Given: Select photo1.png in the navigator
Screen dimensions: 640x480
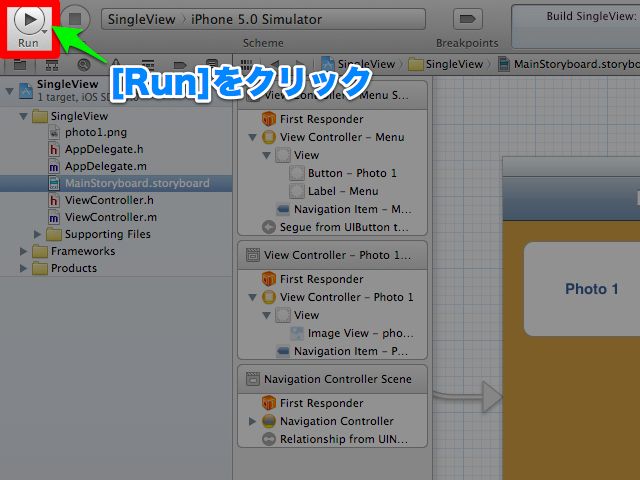Looking at the screenshot, I should point(88,132).
